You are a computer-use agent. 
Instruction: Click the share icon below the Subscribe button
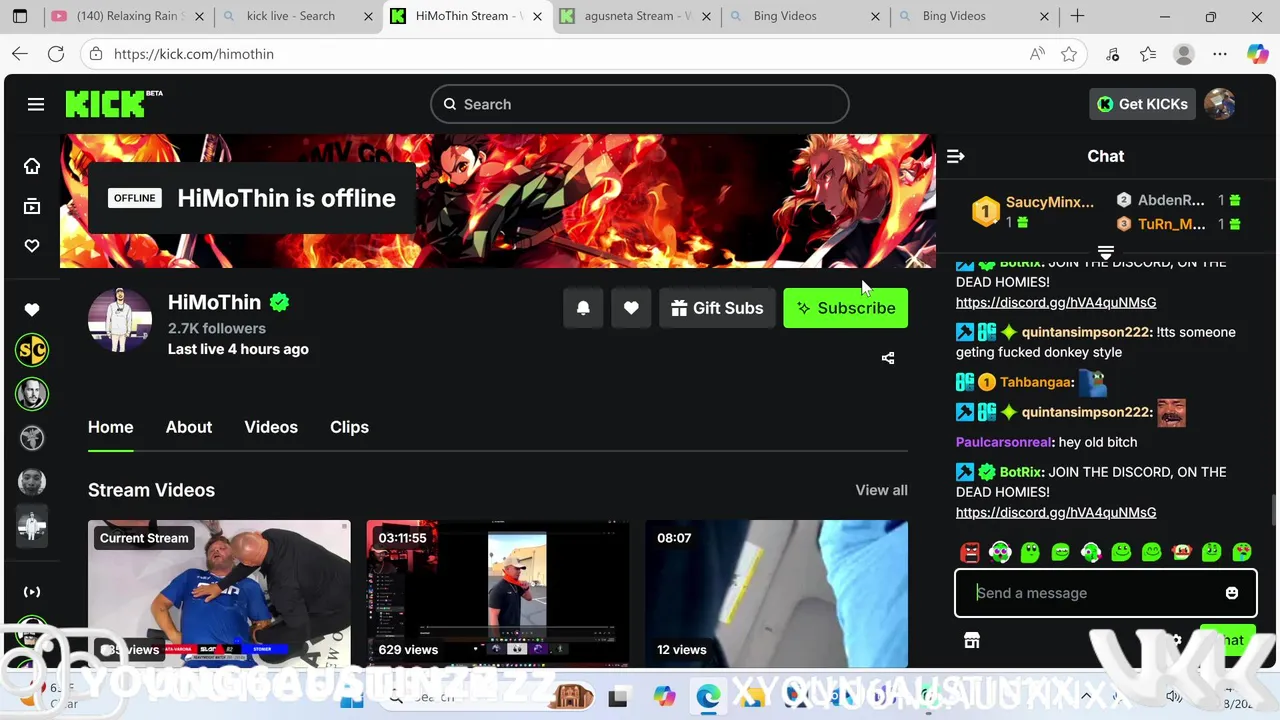[x=888, y=358]
